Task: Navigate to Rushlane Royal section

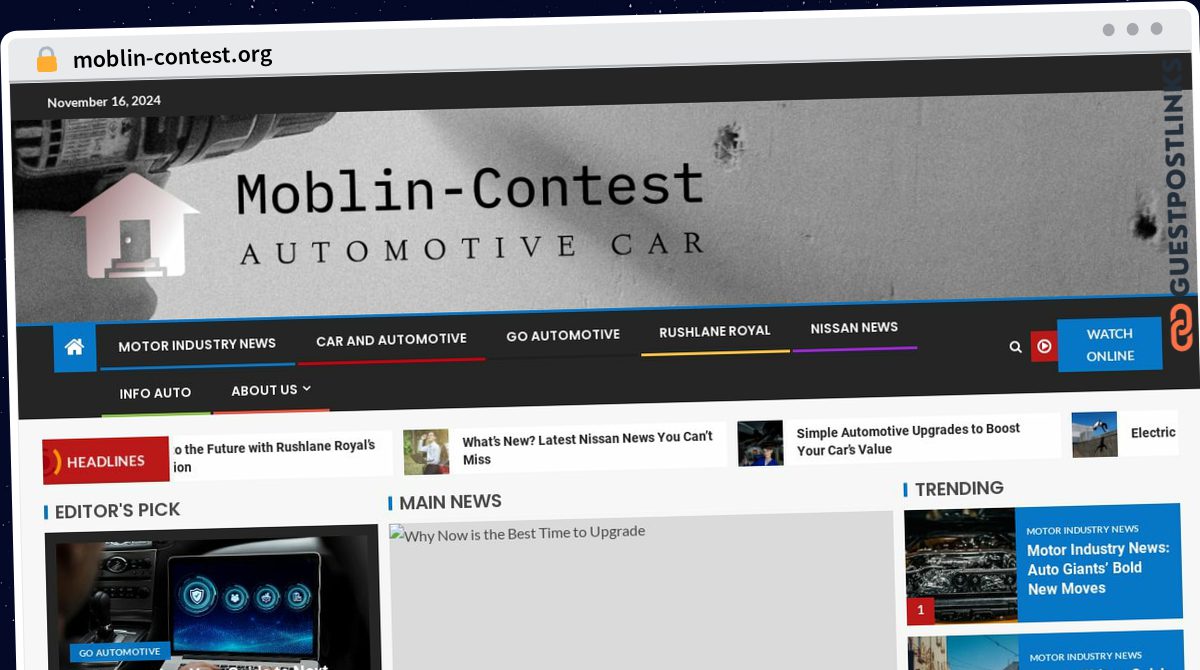Action: pyautogui.click(x=715, y=331)
